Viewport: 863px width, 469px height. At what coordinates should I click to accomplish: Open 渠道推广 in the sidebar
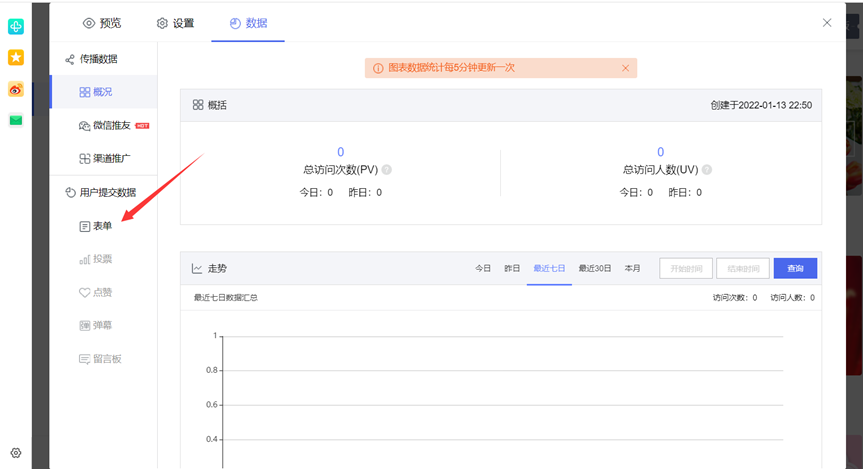pos(104,159)
